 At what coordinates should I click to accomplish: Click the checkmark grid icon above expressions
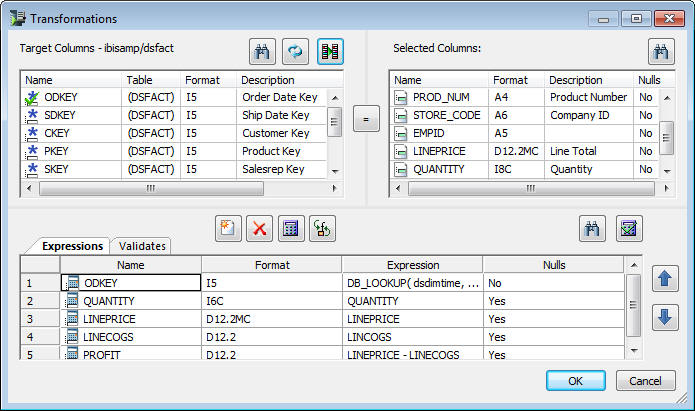point(629,229)
